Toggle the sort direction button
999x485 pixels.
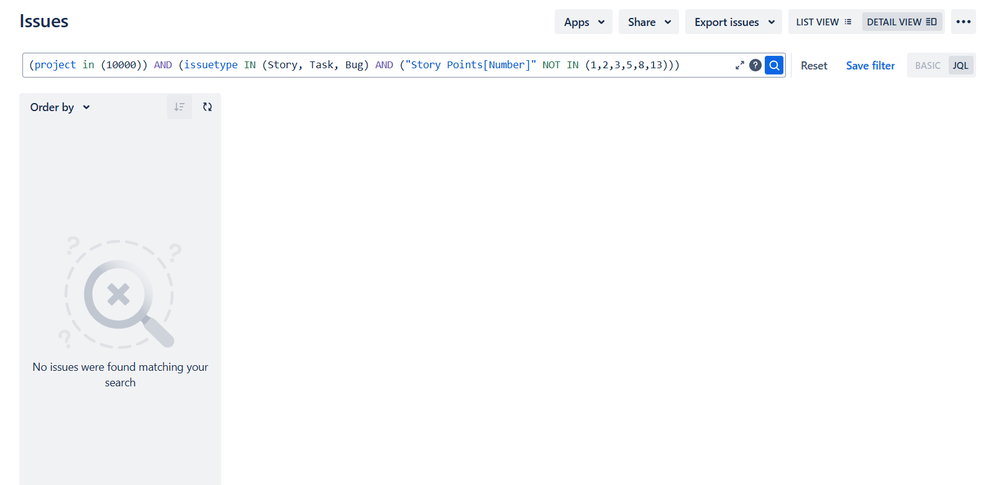click(x=179, y=107)
